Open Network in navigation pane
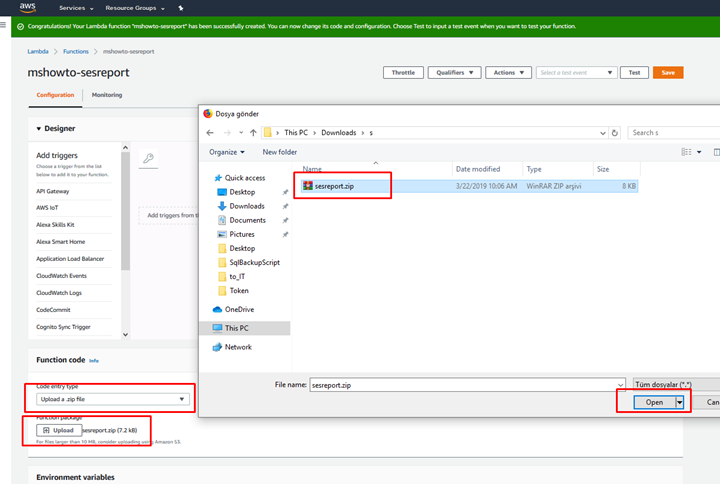The image size is (720, 484). click(x=238, y=347)
